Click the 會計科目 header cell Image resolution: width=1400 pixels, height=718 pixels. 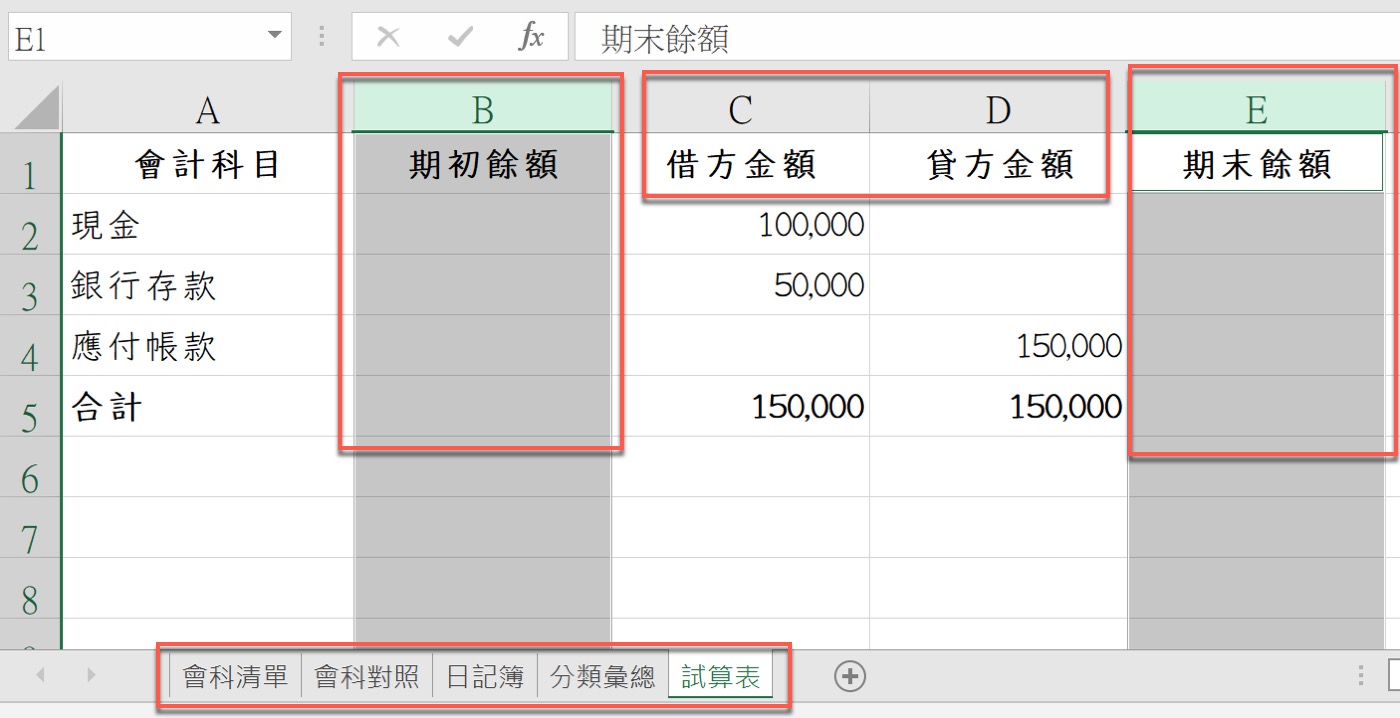tap(207, 165)
